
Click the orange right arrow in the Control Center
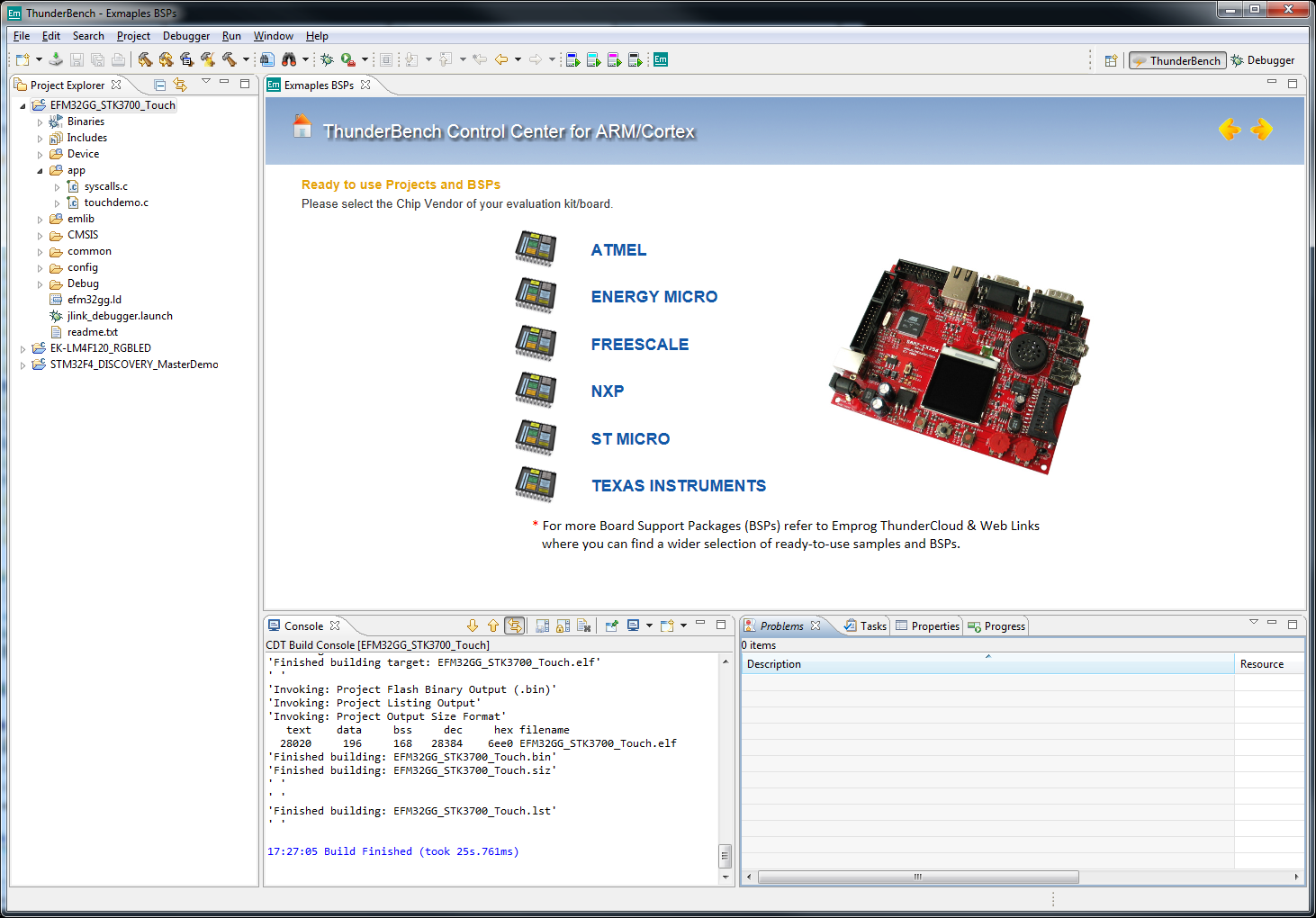click(1262, 130)
